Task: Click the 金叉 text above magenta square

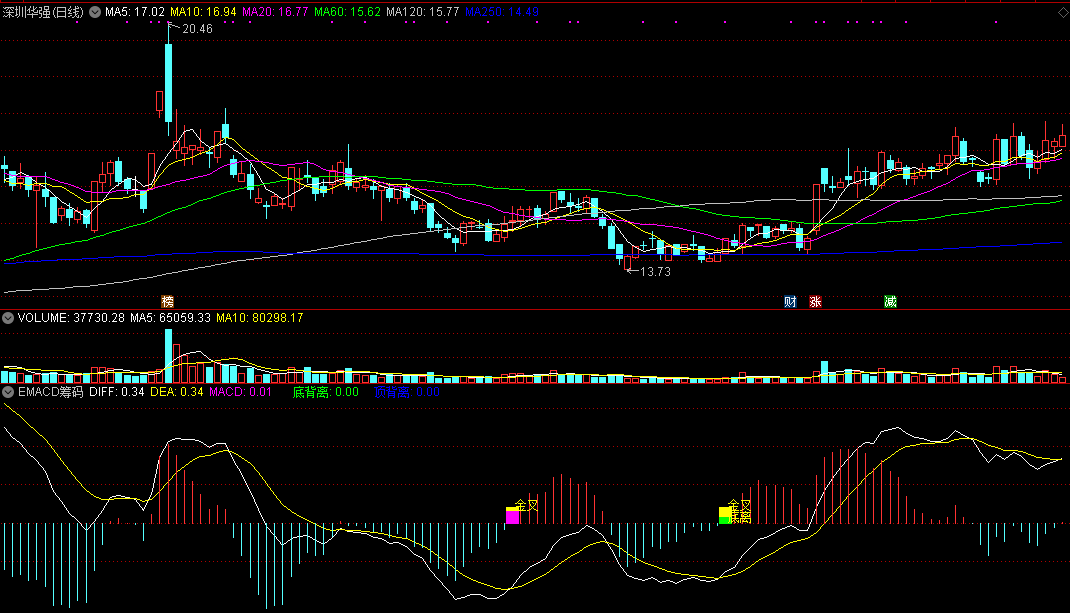Action: pyautogui.click(x=527, y=505)
